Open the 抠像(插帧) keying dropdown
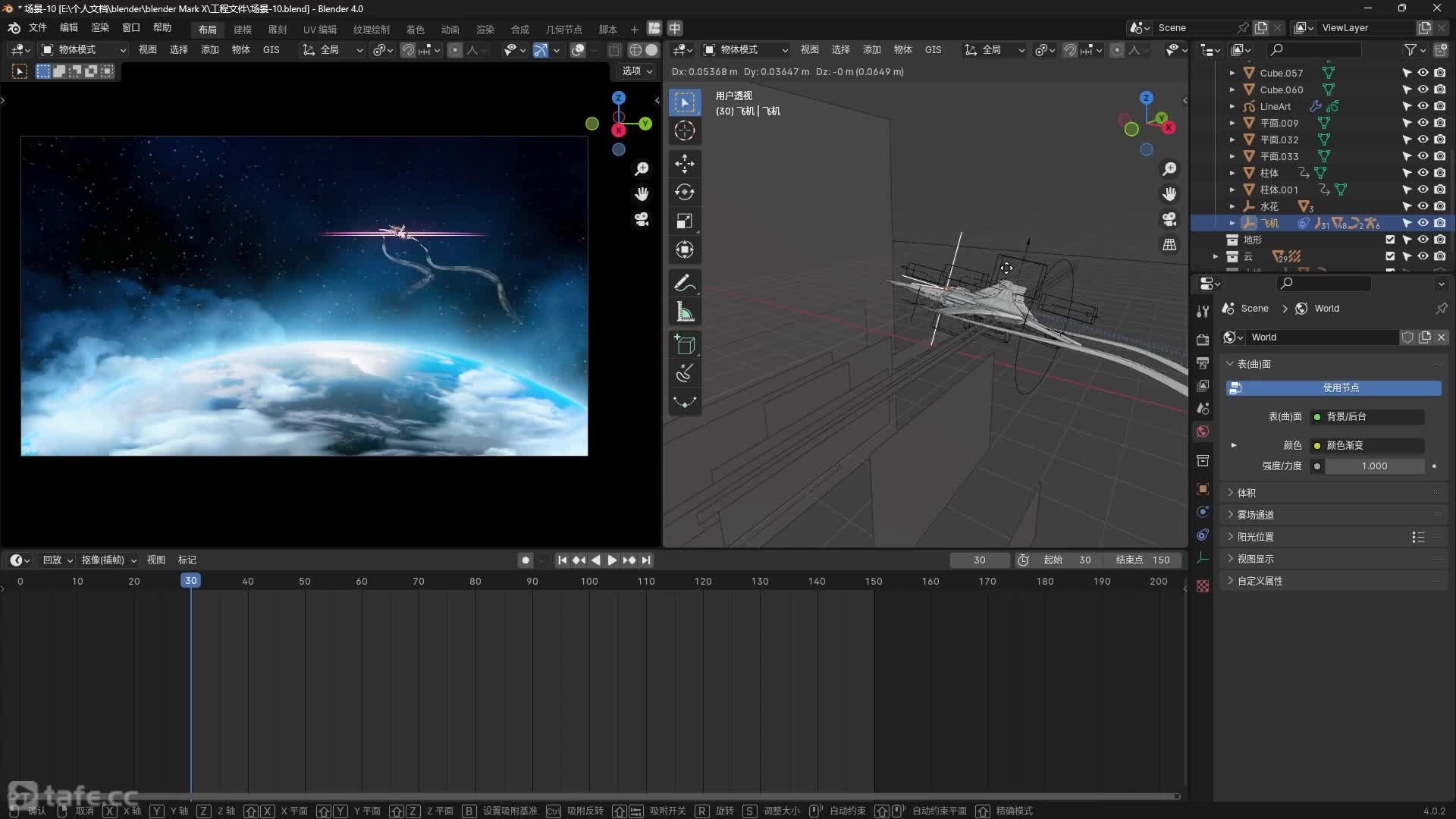1456x819 pixels. tap(108, 560)
